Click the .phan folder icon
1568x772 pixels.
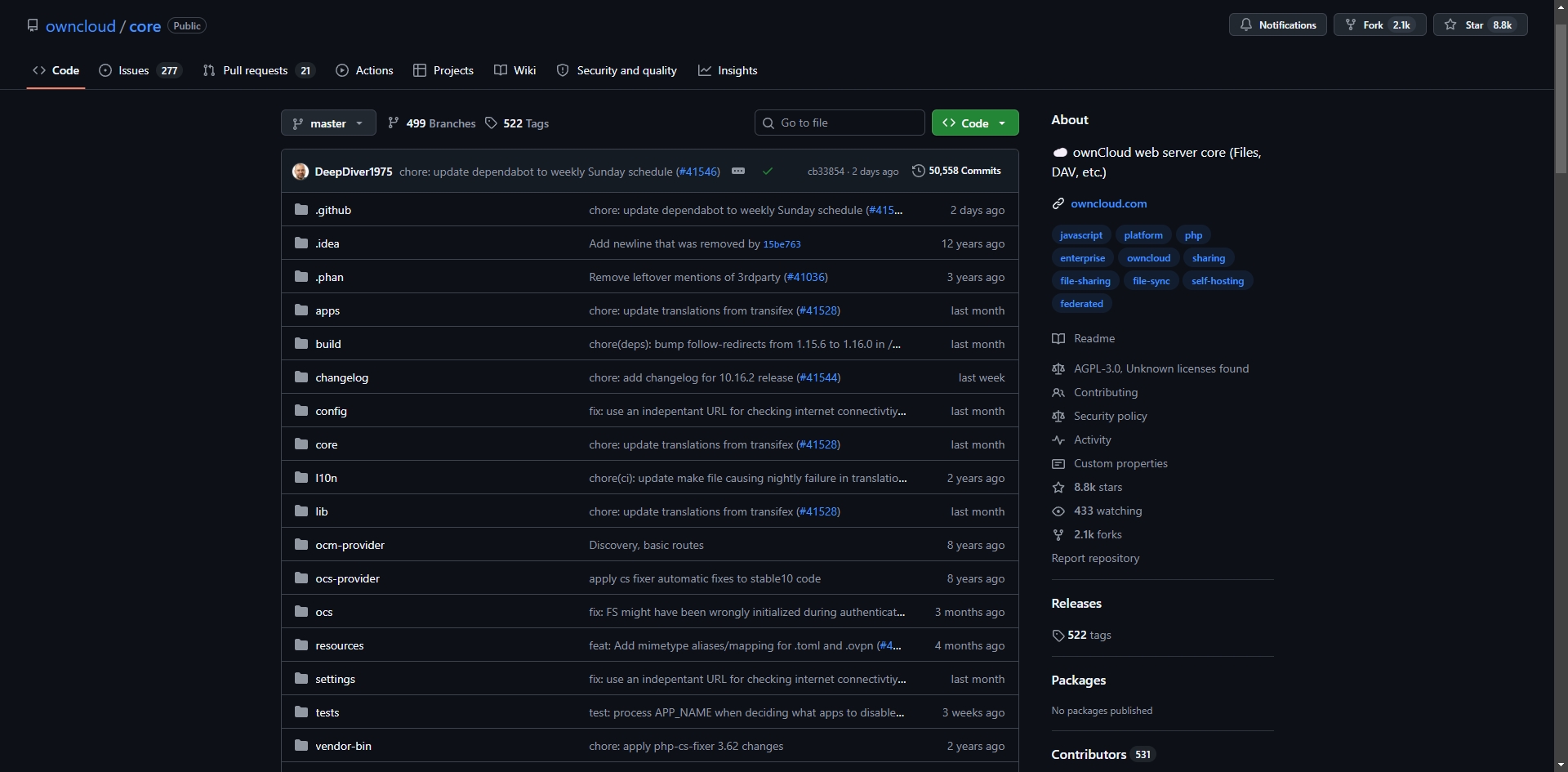coord(301,277)
